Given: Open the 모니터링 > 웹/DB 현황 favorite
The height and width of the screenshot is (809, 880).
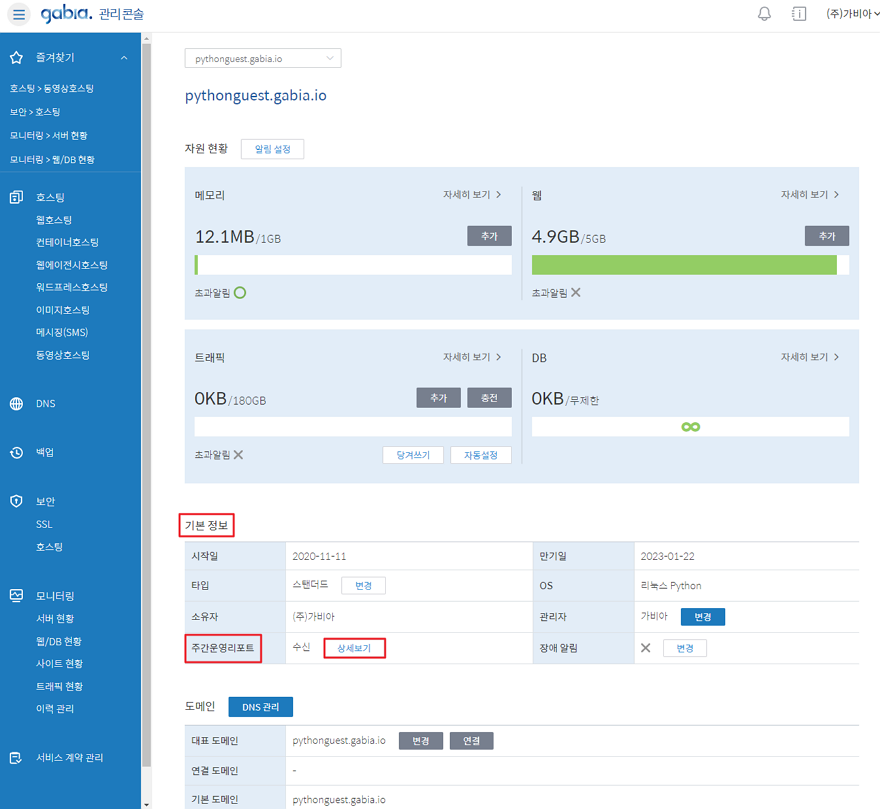Looking at the screenshot, I should [x=52, y=160].
